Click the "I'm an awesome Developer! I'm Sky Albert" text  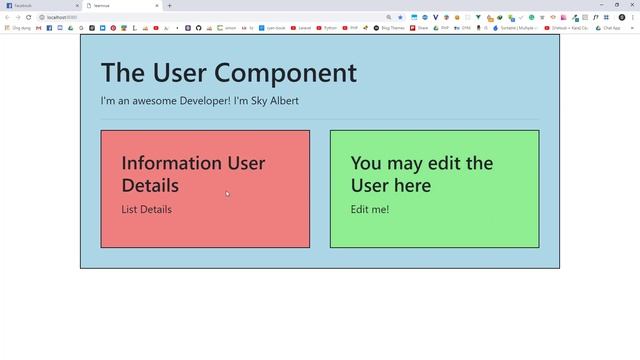point(200,101)
